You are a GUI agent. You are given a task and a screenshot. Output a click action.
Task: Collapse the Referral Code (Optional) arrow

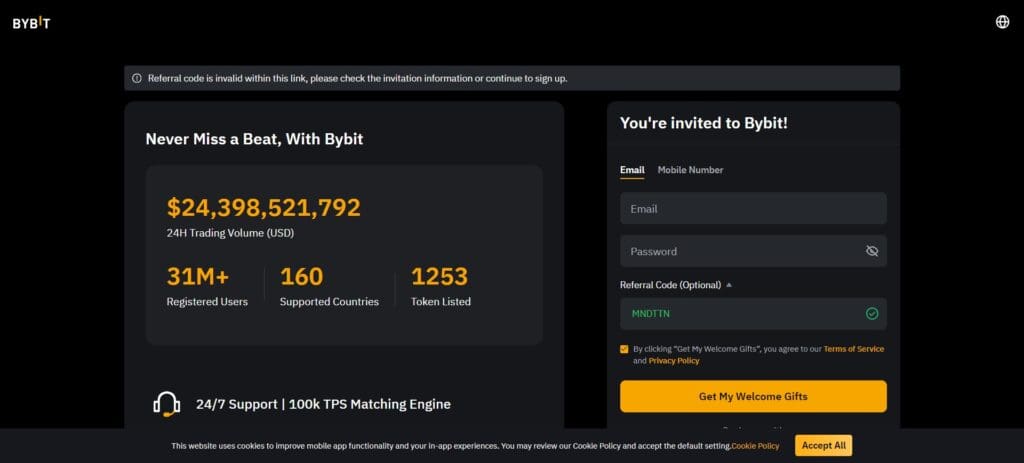point(729,285)
